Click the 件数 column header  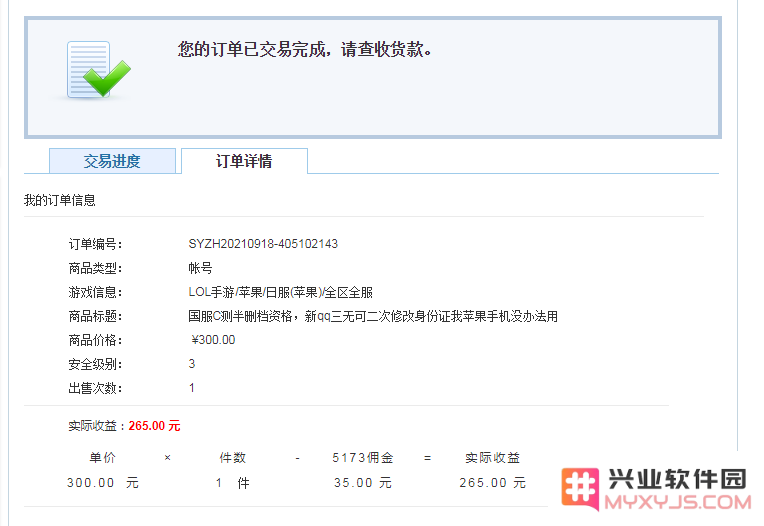[x=233, y=458]
